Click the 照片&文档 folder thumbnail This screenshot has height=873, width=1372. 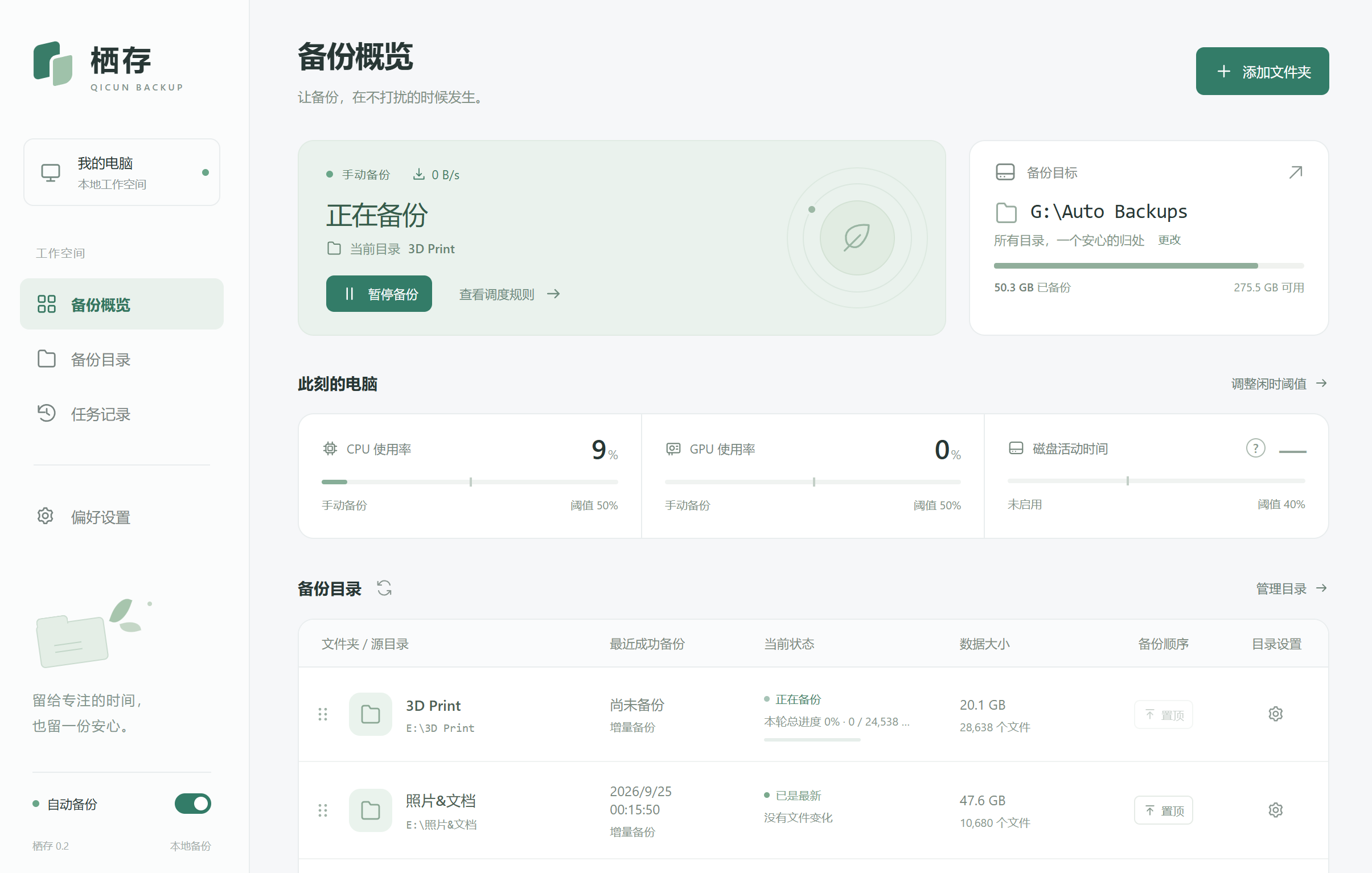pos(371,810)
